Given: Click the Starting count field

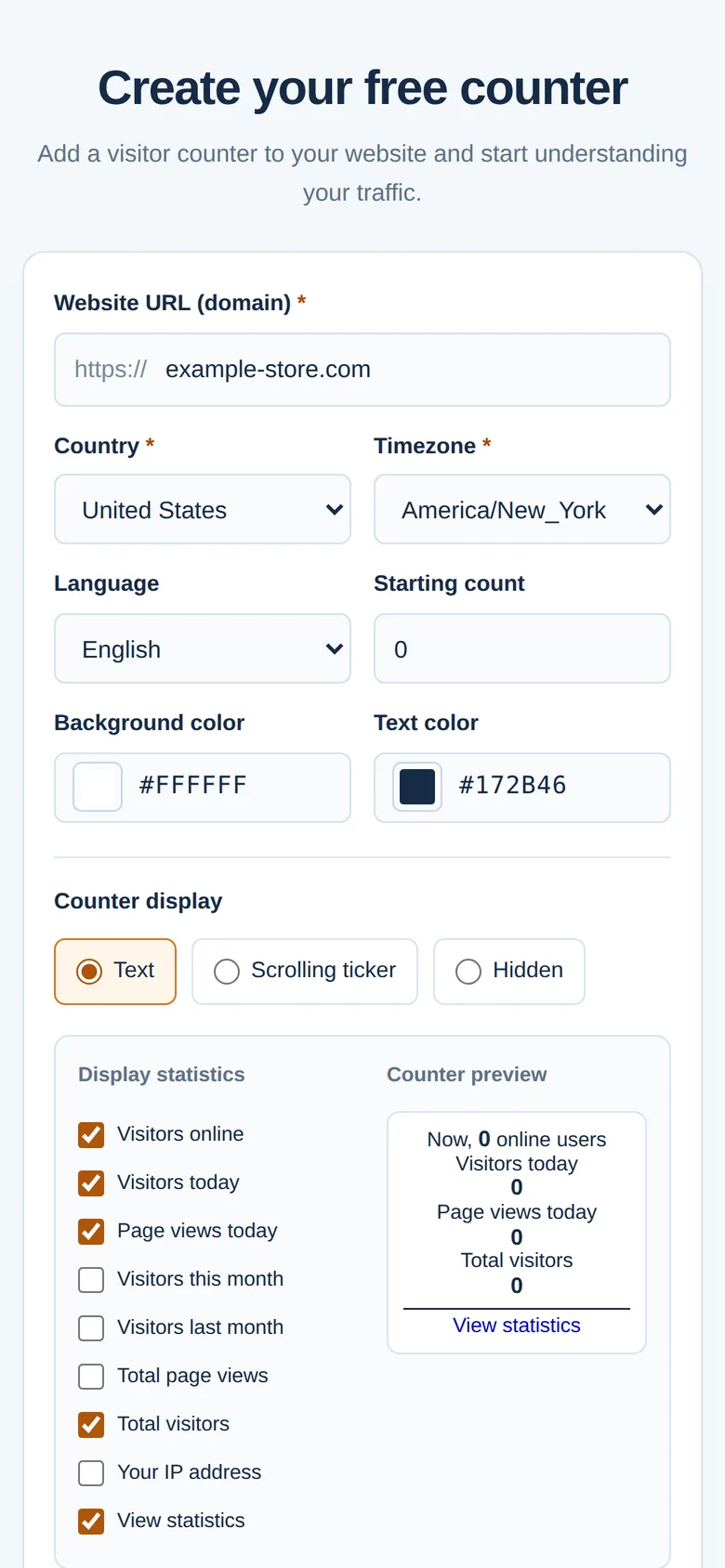Looking at the screenshot, I should 522,648.
